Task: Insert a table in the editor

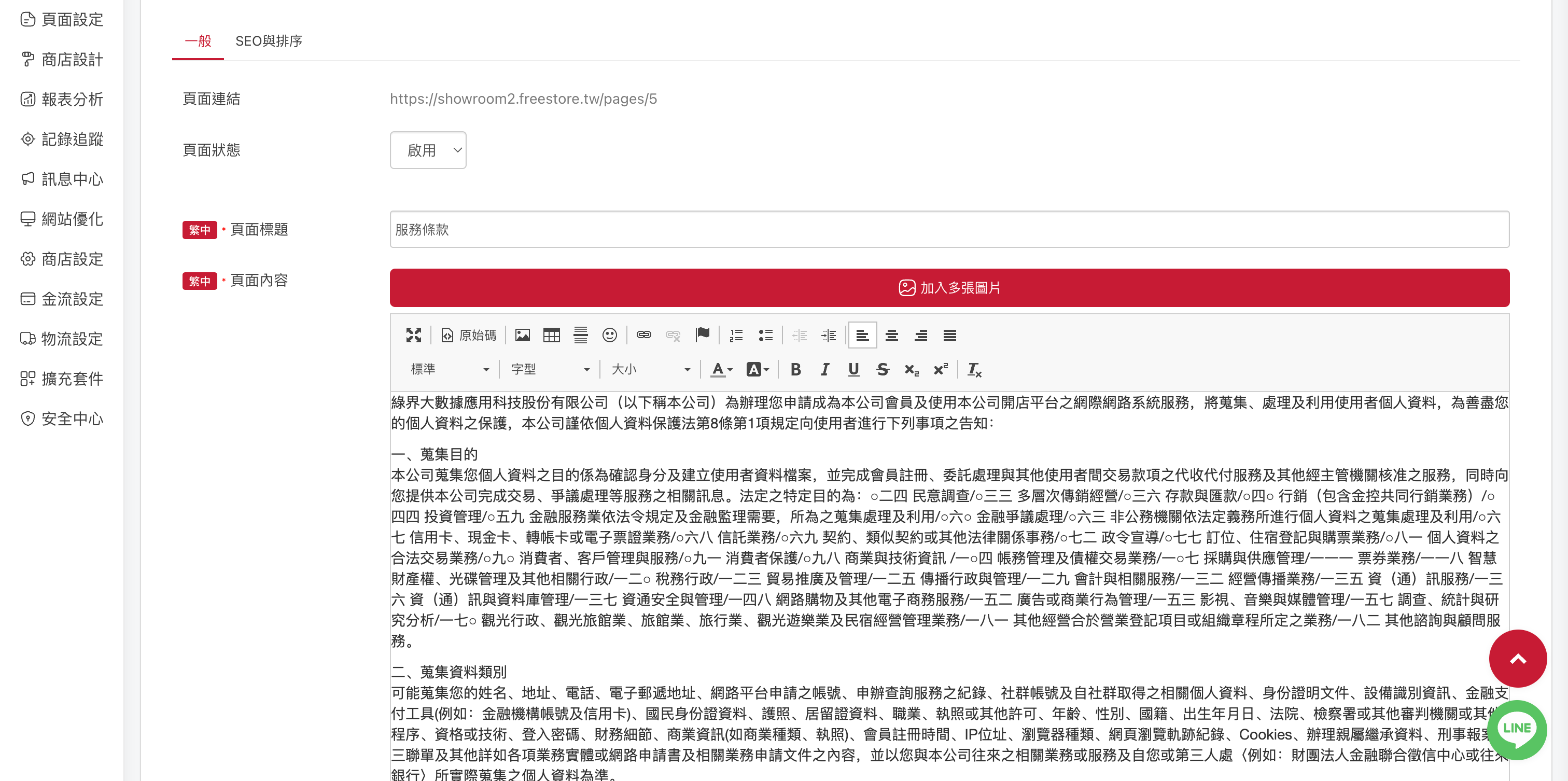Action: click(x=552, y=335)
